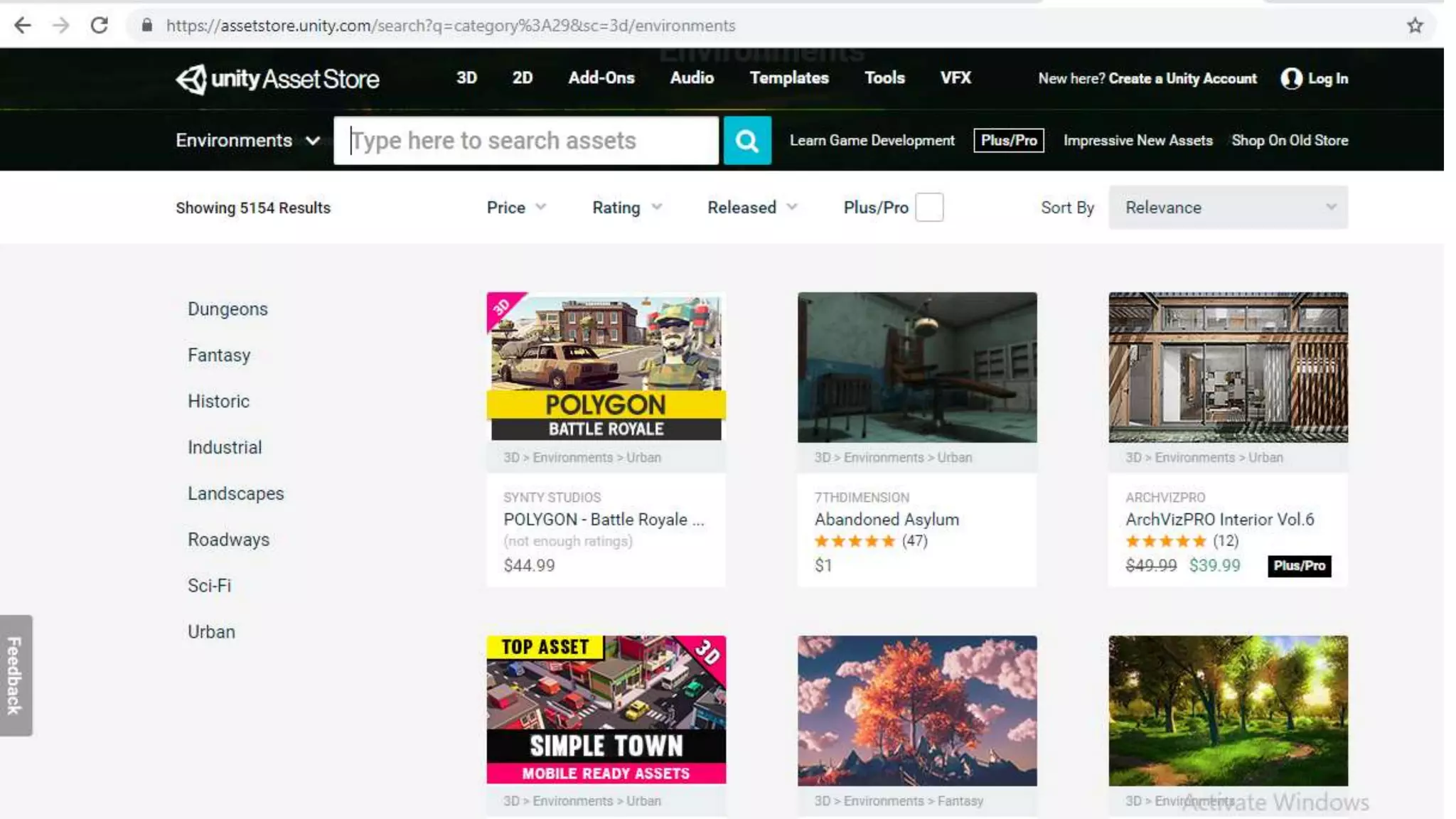Bookmark this page using the star icon
1456x819 pixels.
1415,26
